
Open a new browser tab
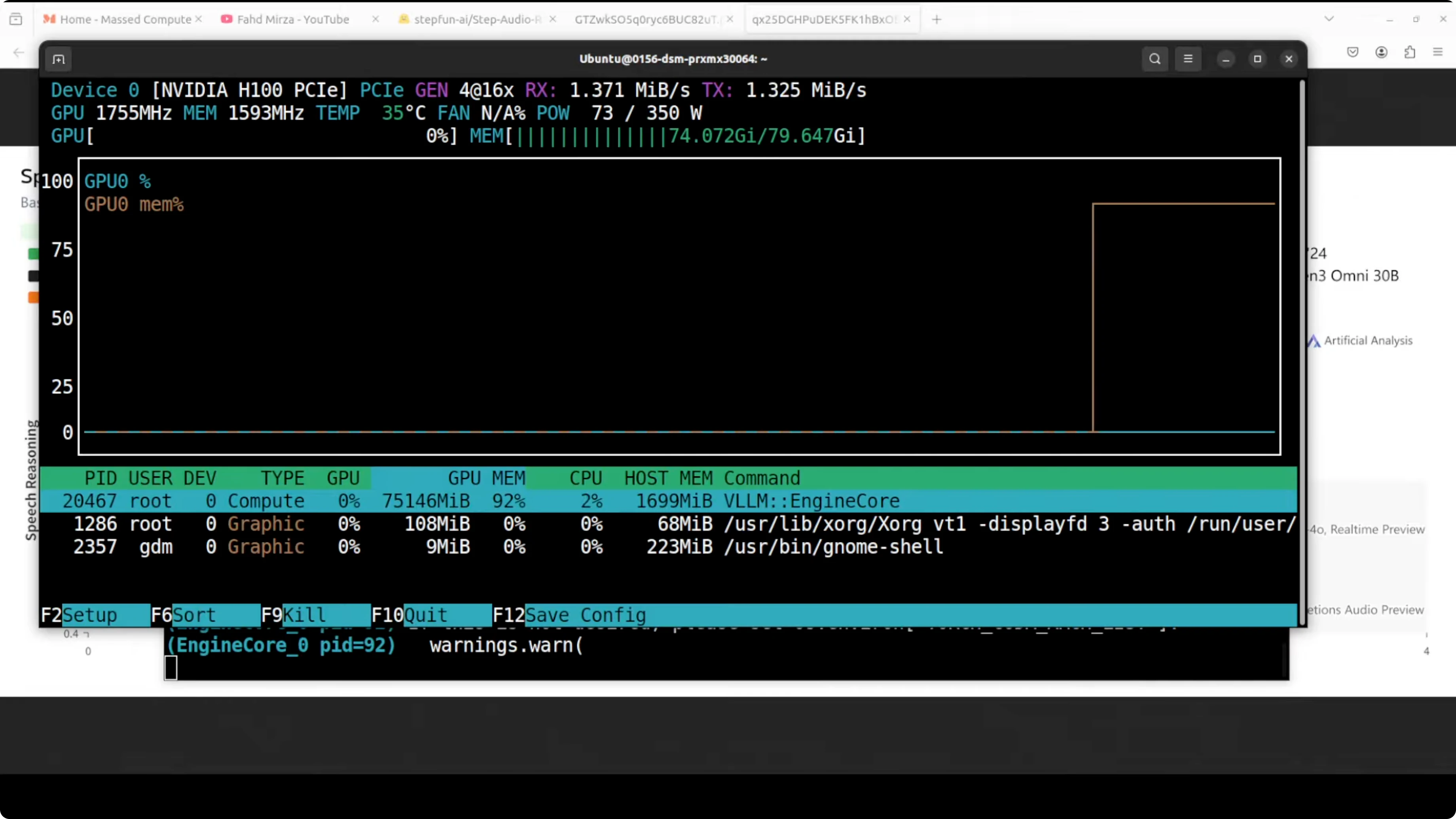point(937,20)
